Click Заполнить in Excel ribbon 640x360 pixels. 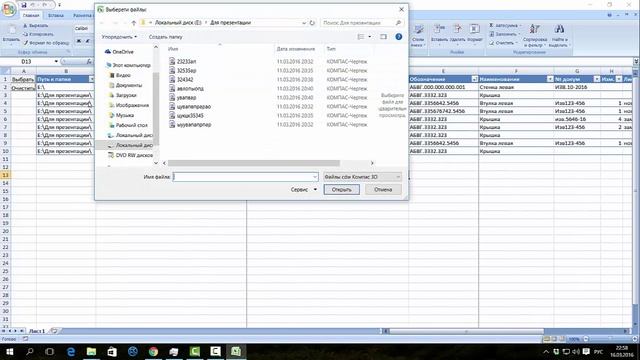tap(504, 34)
